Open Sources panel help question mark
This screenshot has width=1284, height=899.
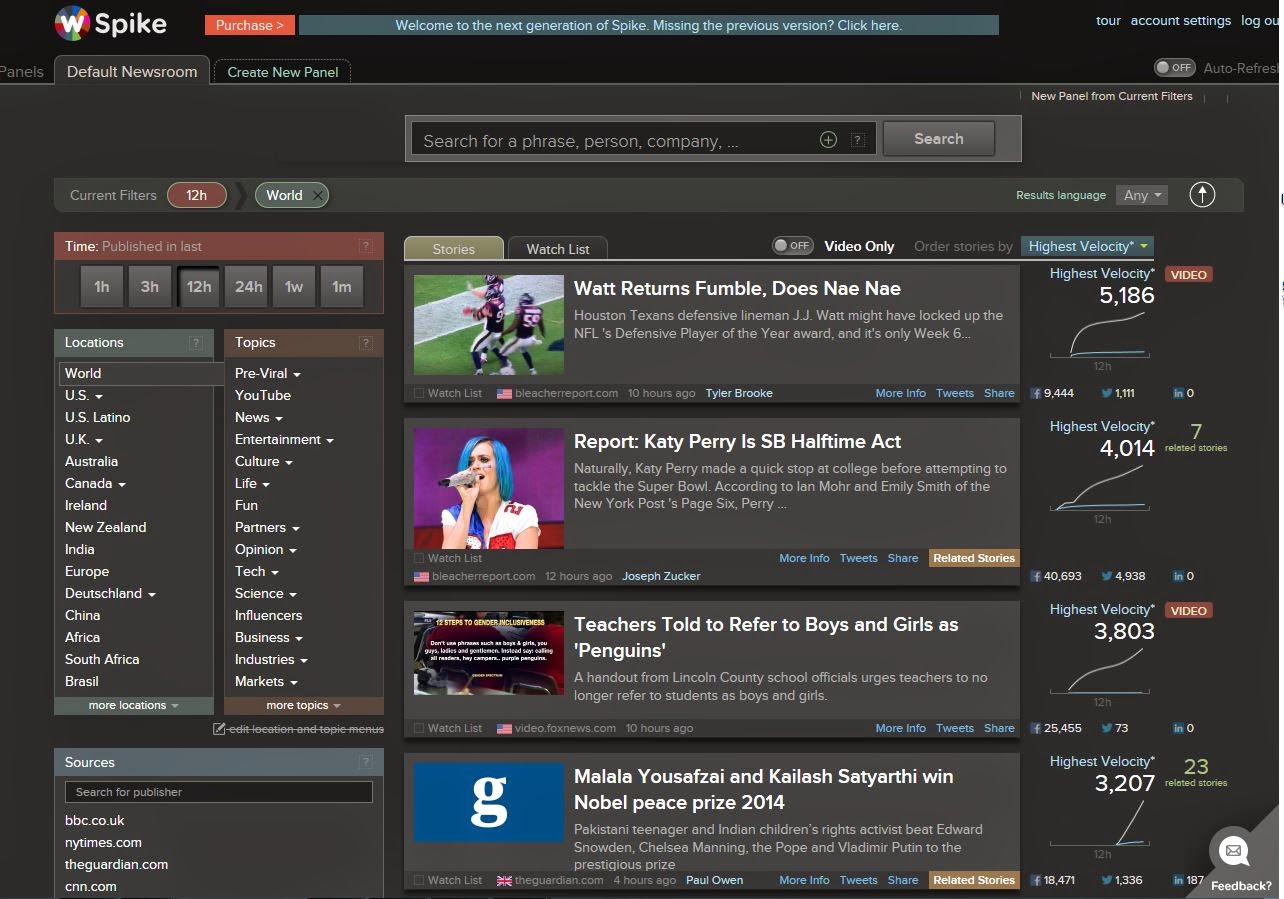tap(366, 762)
